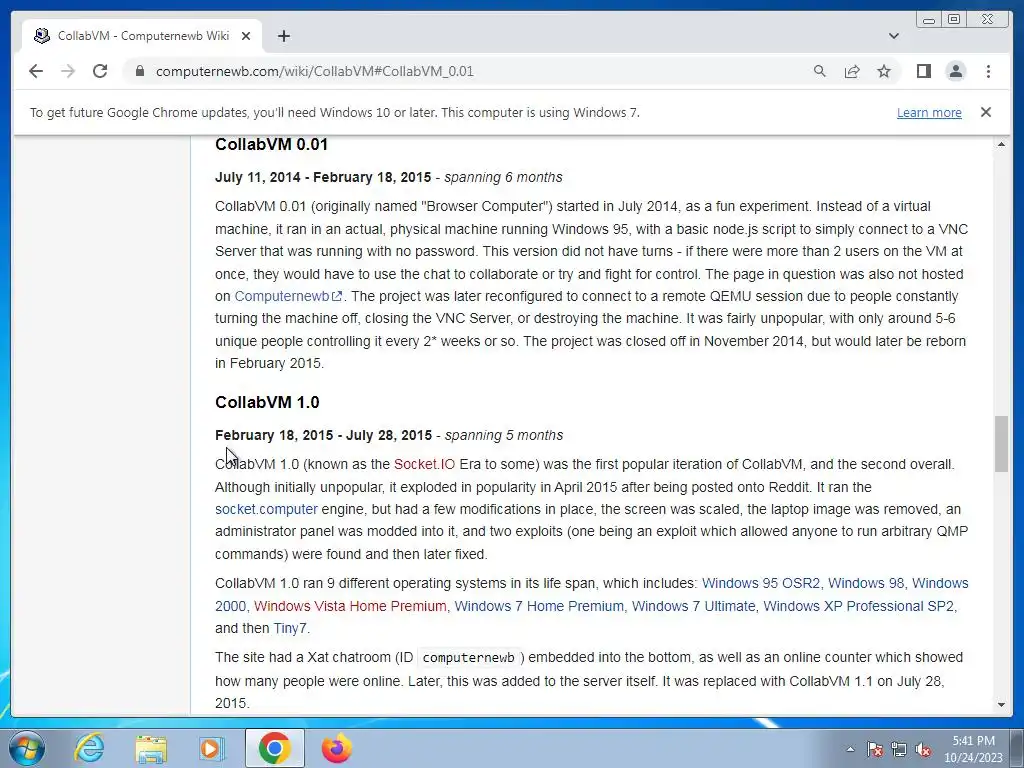
Task: Click the page scrollbar up arrow
Action: click(x=1001, y=144)
